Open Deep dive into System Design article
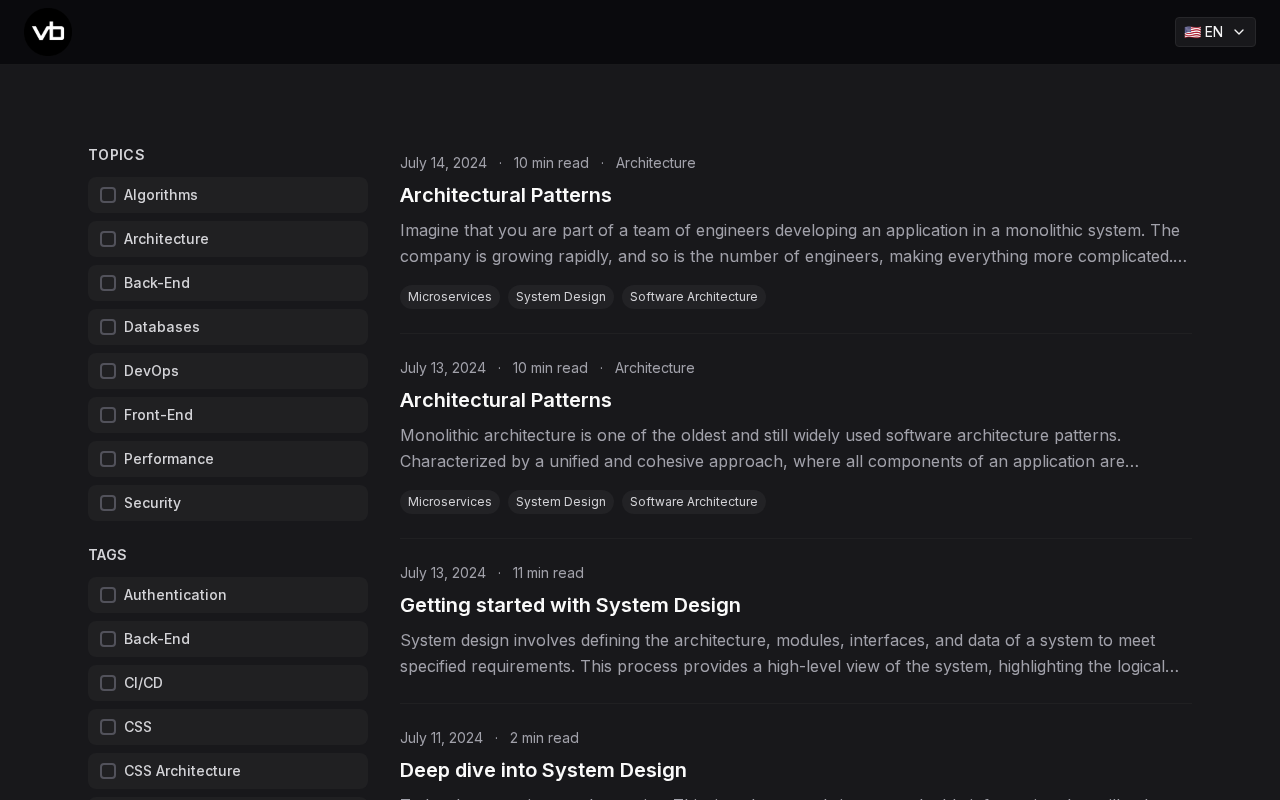Viewport: 1280px width, 800px height. click(543, 770)
